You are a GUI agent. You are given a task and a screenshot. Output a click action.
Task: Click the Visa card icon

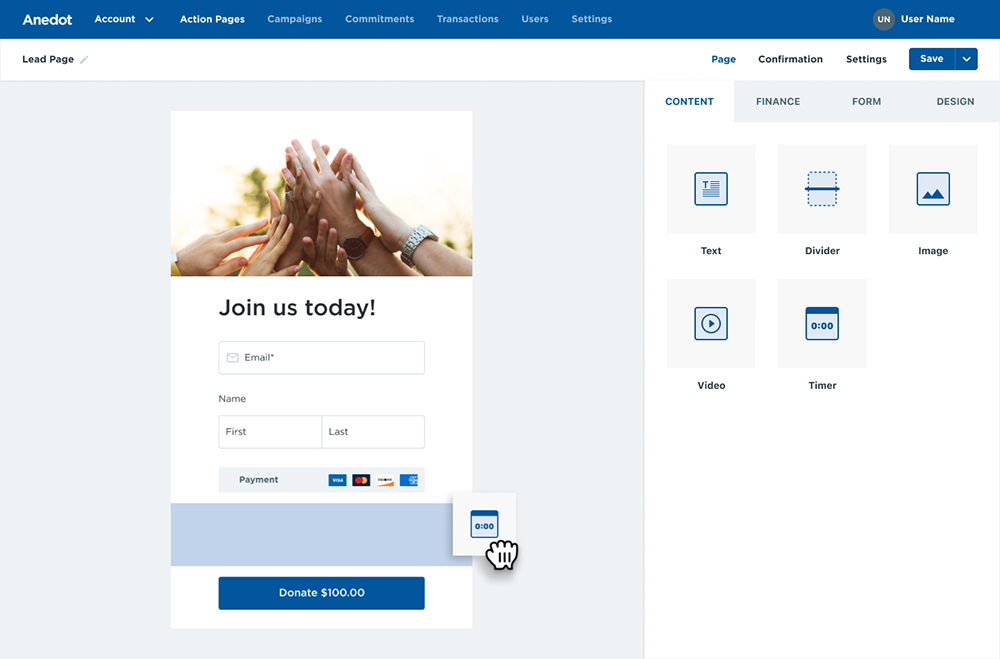pyautogui.click(x=337, y=480)
